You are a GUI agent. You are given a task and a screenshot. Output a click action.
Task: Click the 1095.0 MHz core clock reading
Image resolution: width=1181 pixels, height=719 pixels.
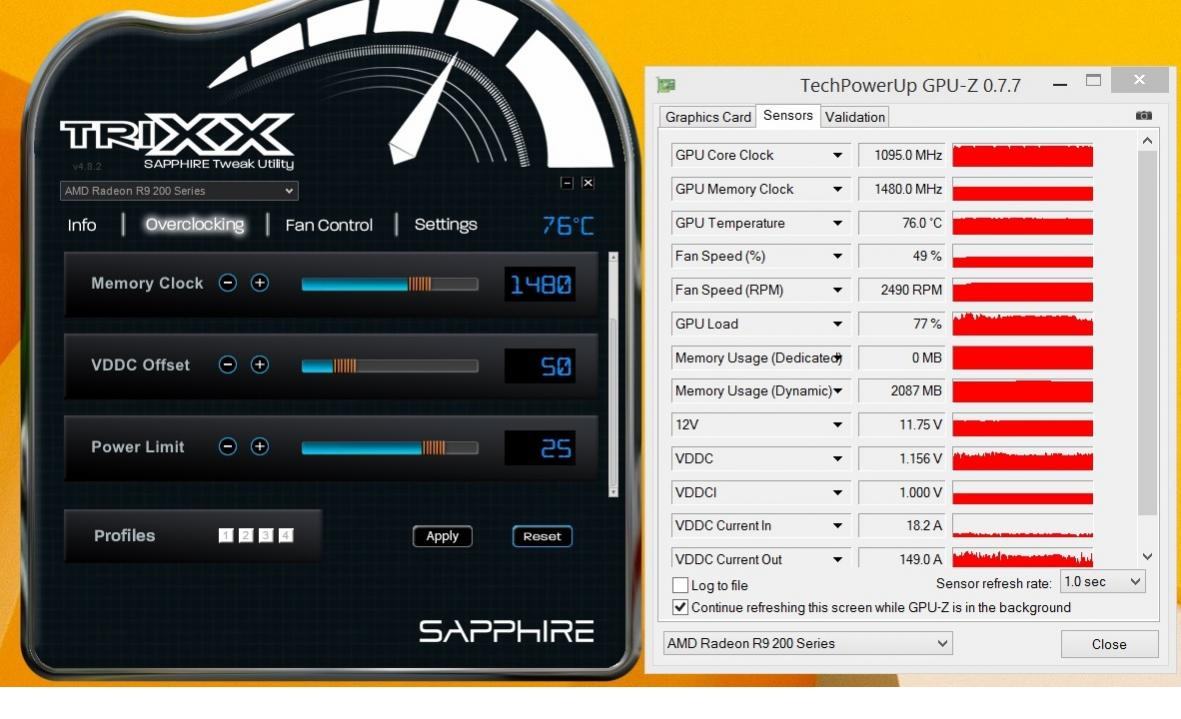point(902,155)
